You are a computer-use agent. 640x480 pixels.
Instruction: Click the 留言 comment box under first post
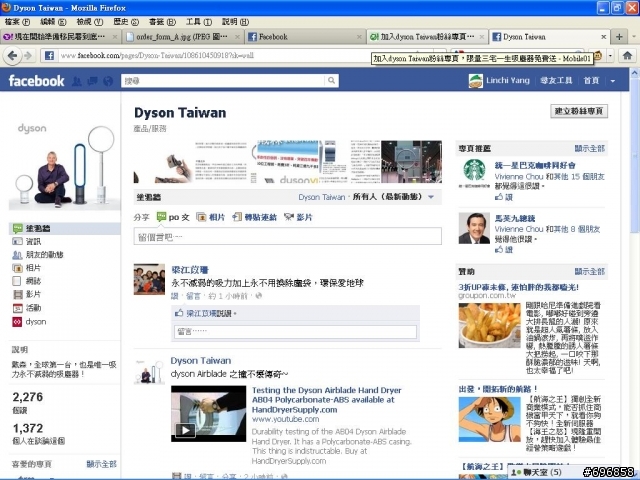click(x=296, y=331)
